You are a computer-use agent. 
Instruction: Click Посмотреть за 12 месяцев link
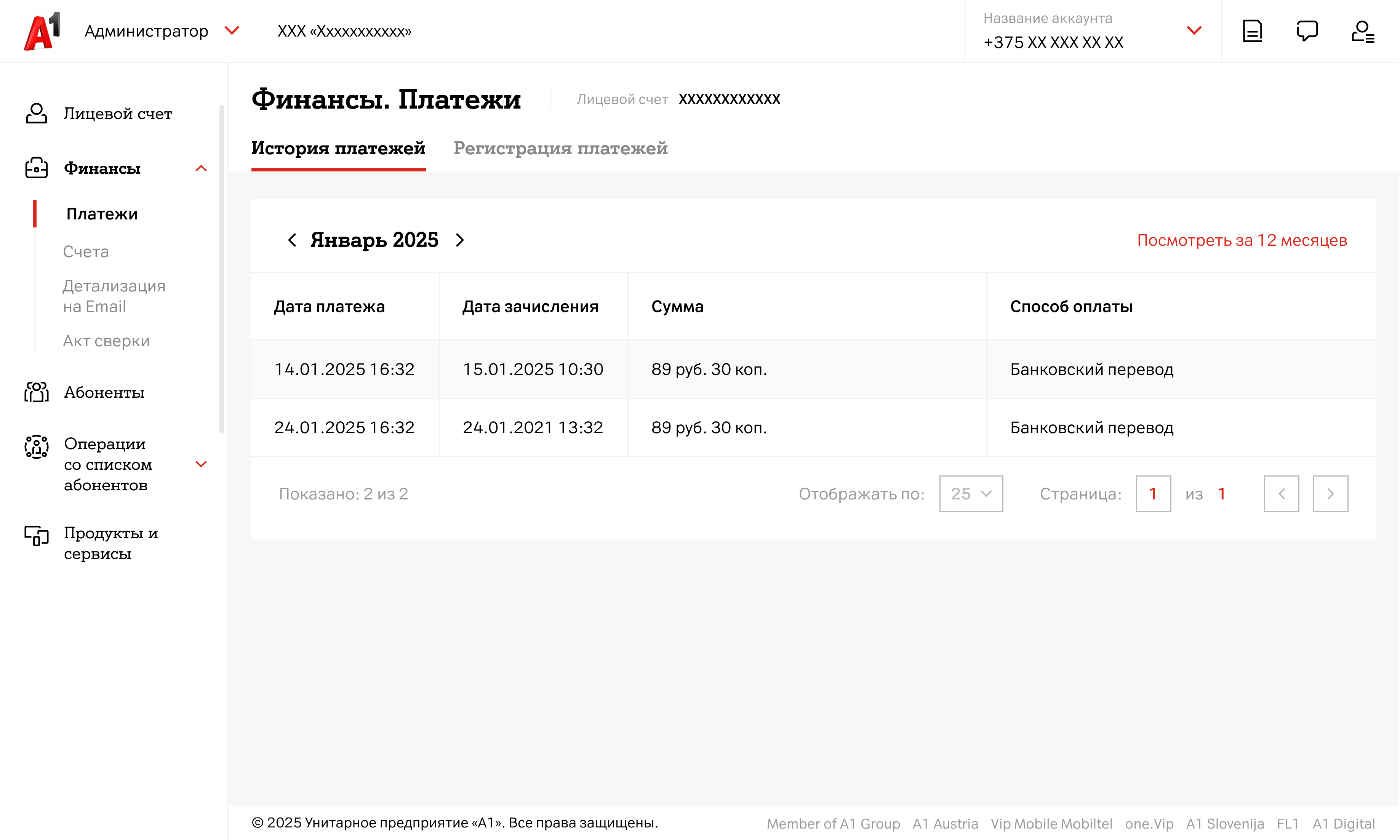(x=1242, y=240)
